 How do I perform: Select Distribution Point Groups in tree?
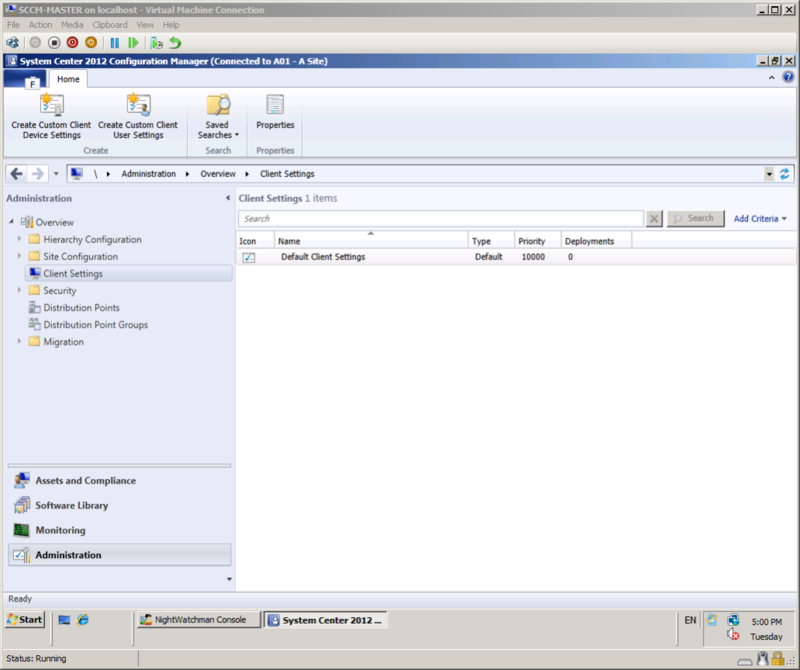(x=95, y=325)
